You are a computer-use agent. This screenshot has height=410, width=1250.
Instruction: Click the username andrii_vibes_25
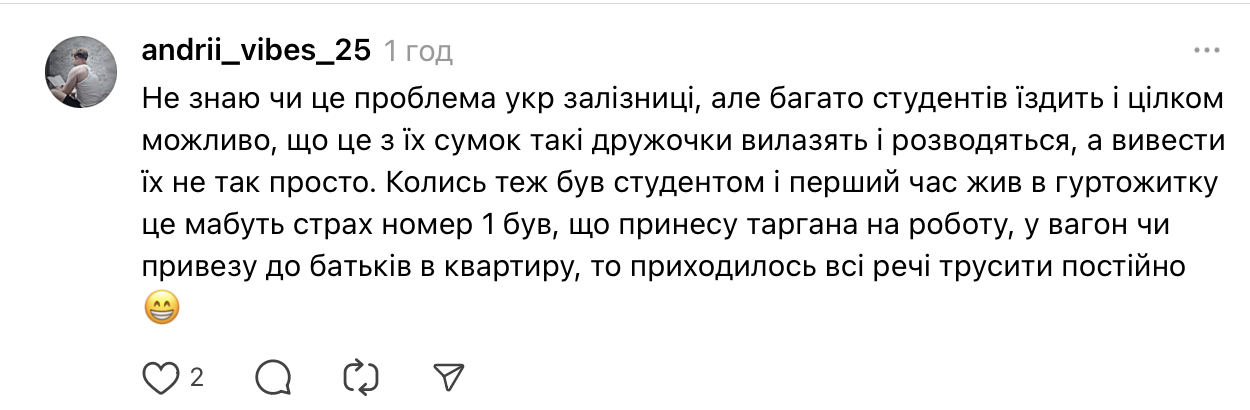tap(258, 51)
